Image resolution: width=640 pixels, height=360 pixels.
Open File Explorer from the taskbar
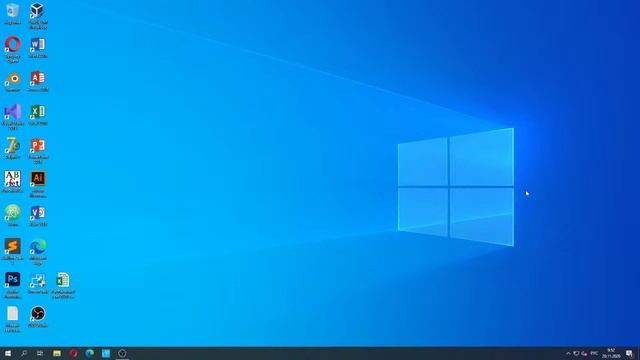(x=57, y=353)
